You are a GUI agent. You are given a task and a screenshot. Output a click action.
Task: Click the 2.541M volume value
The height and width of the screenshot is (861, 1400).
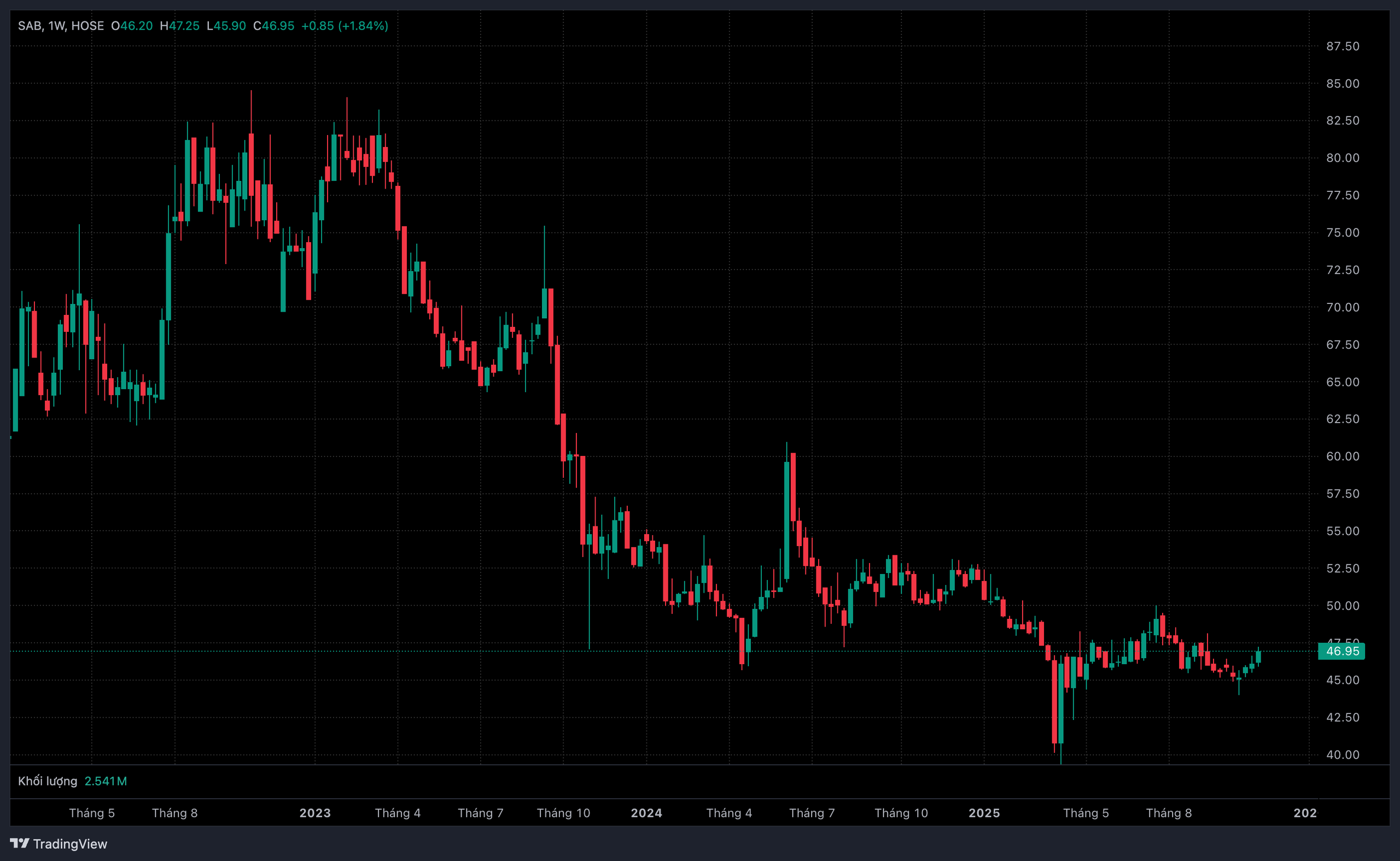(106, 781)
